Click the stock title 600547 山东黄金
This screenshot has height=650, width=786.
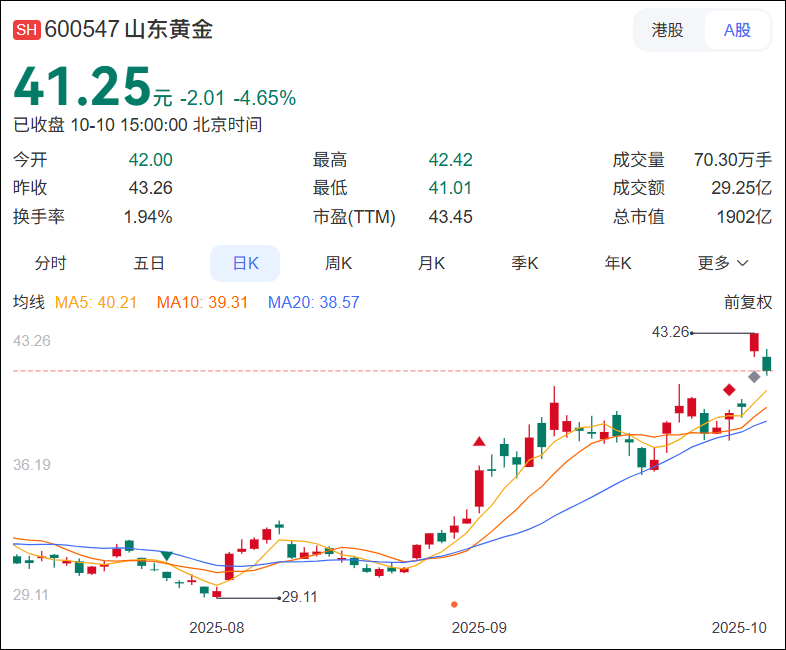129,29
